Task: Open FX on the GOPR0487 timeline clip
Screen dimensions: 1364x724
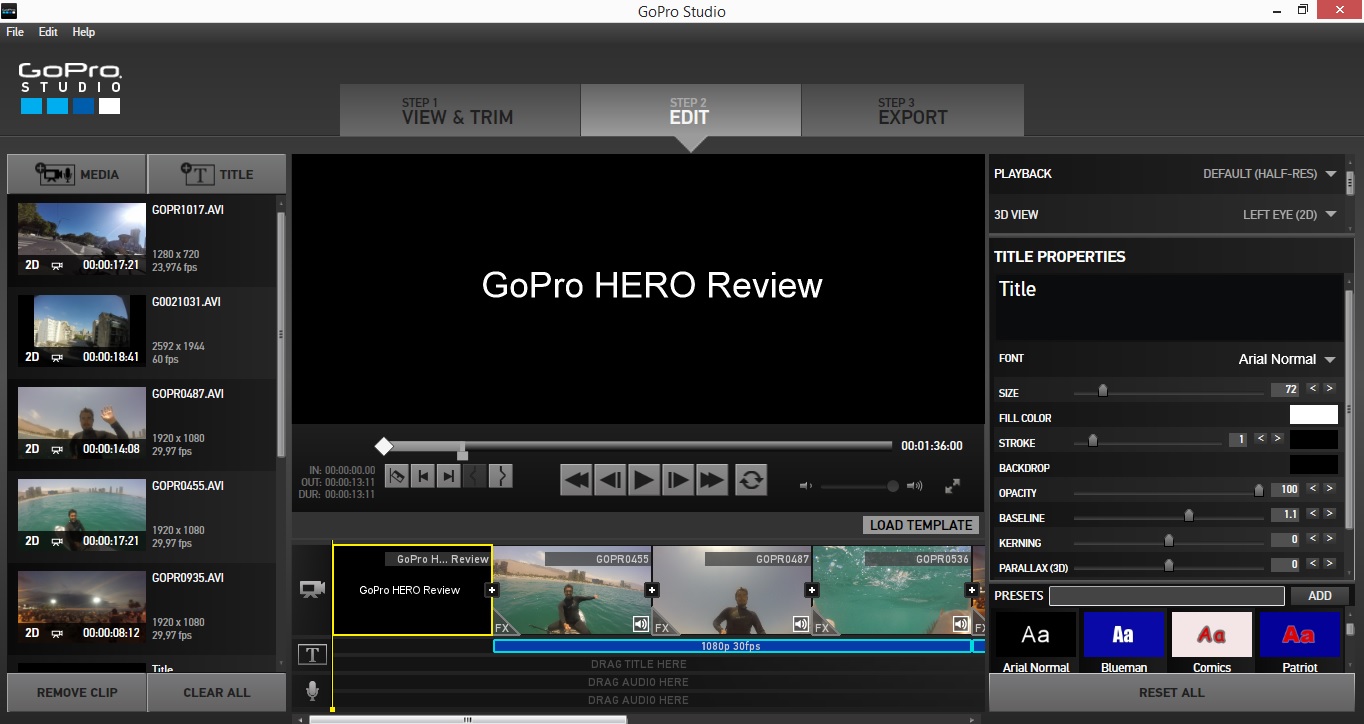Action: coord(662,628)
